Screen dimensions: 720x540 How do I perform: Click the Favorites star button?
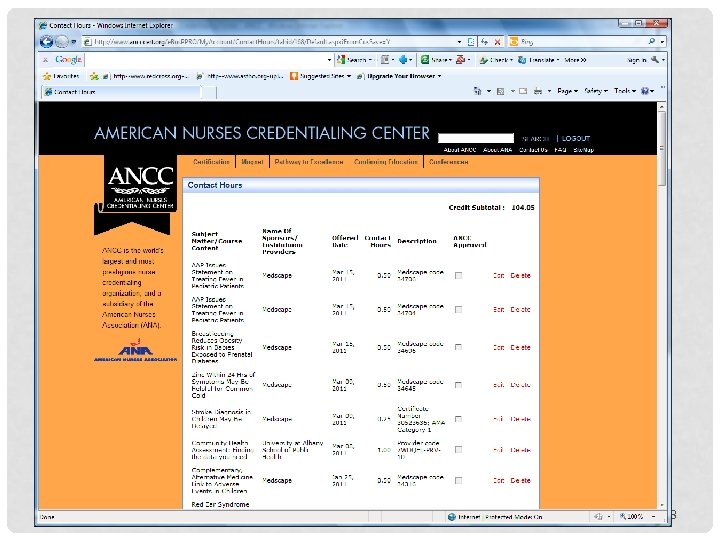pos(61,76)
